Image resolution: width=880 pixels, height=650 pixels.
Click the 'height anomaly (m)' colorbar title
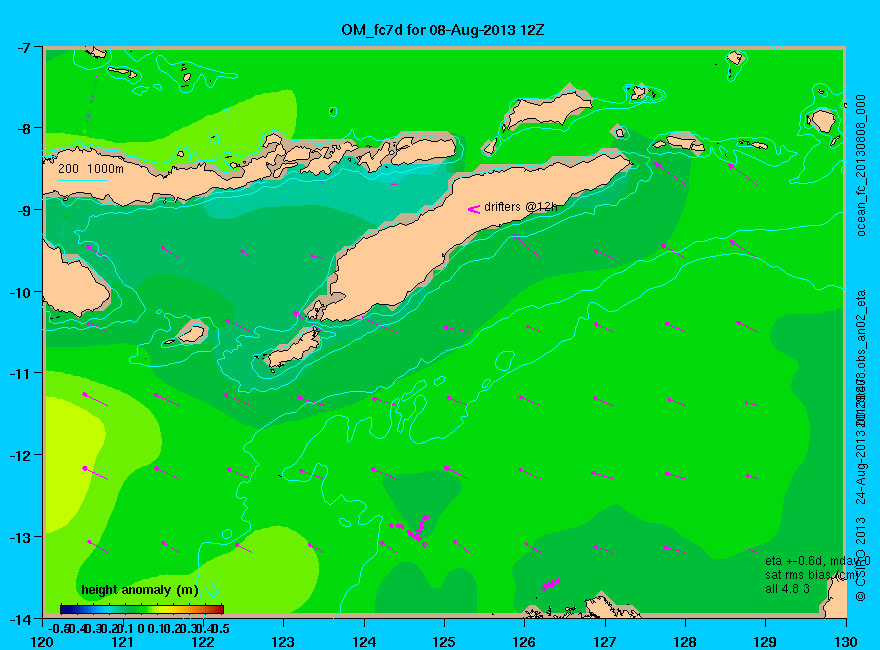coord(140,590)
